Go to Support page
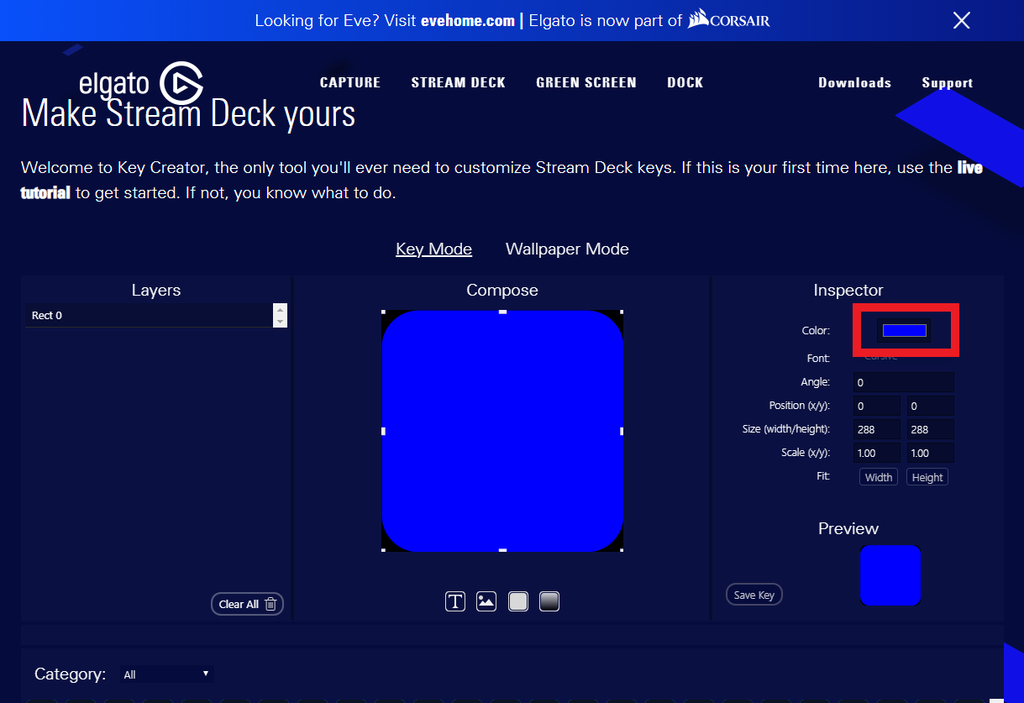 tap(947, 82)
